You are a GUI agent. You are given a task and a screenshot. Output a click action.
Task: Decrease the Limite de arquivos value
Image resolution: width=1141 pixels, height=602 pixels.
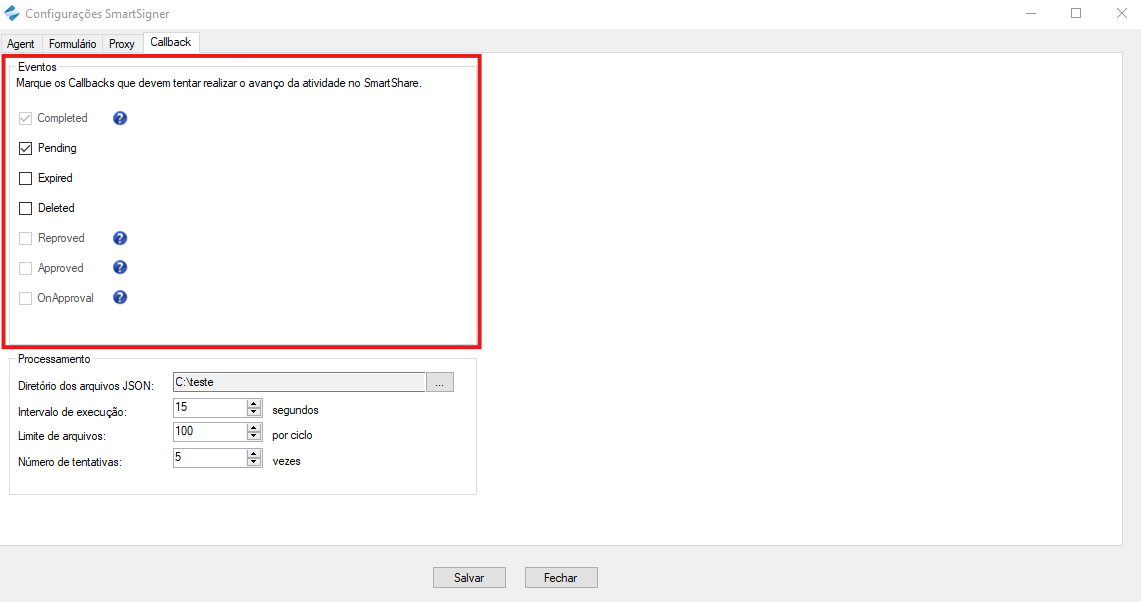click(x=254, y=437)
